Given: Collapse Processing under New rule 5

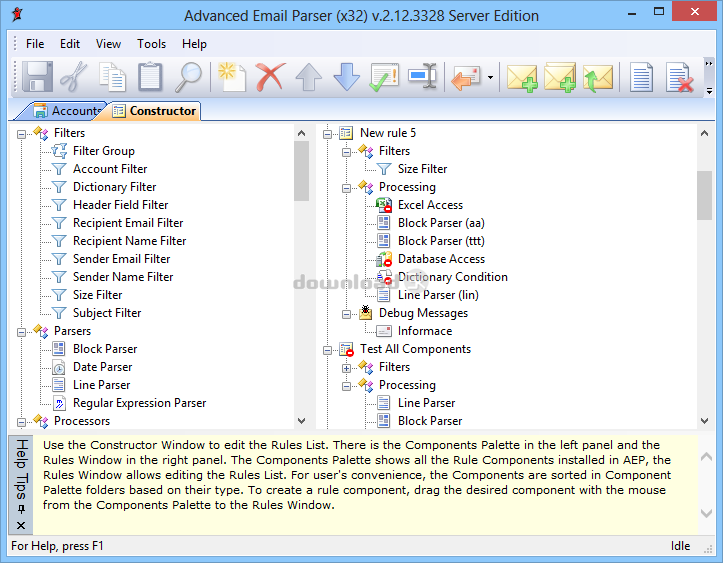Looking at the screenshot, I should tap(346, 188).
